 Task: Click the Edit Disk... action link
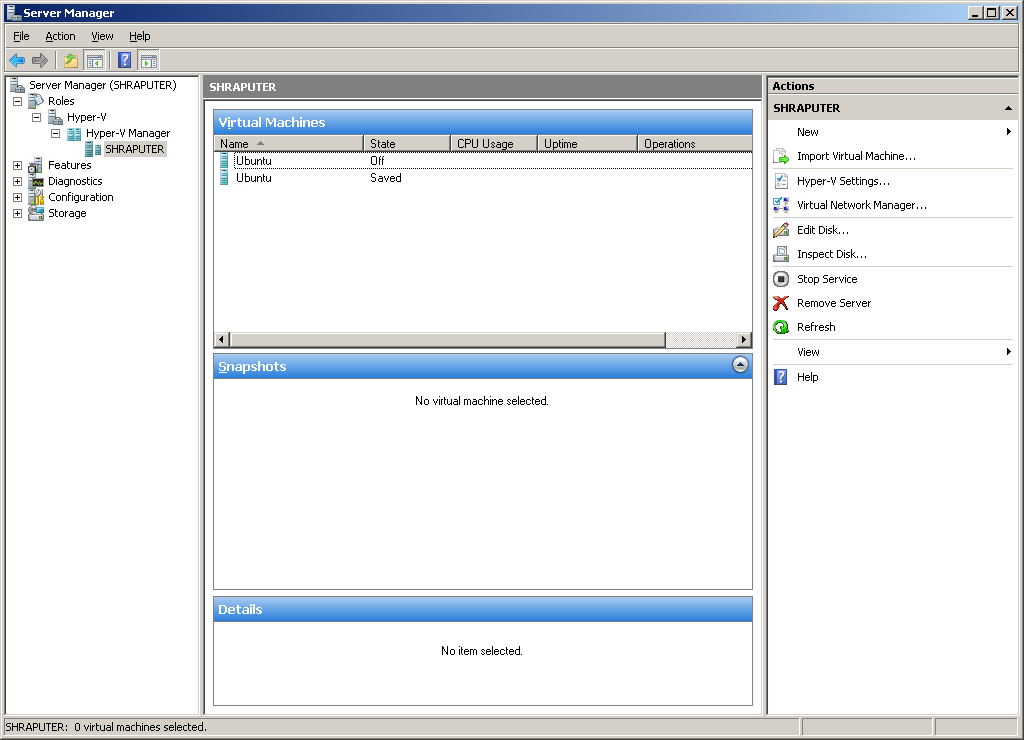(822, 230)
